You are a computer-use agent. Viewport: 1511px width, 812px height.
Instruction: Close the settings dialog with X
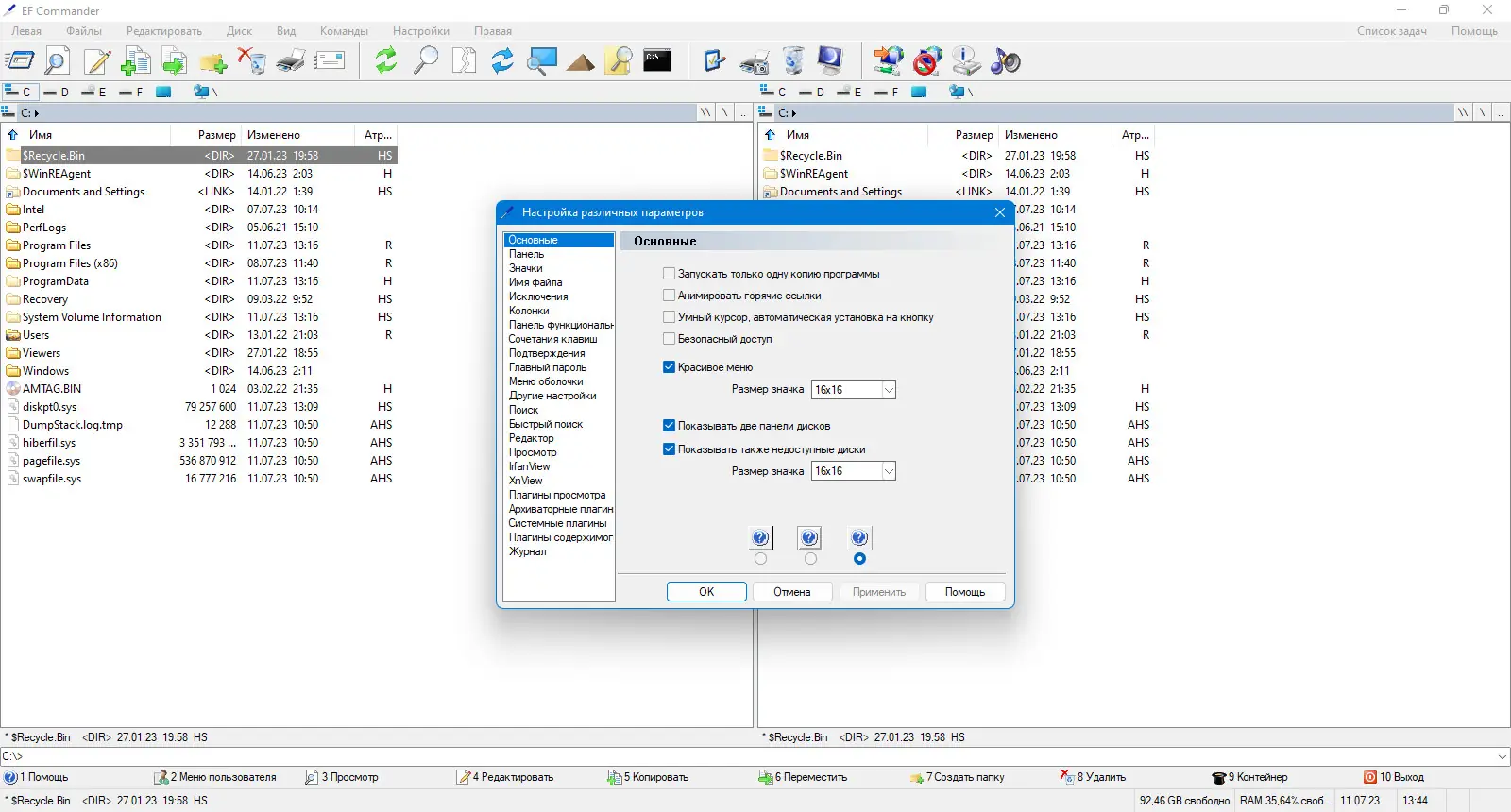tap(1000, 212)
